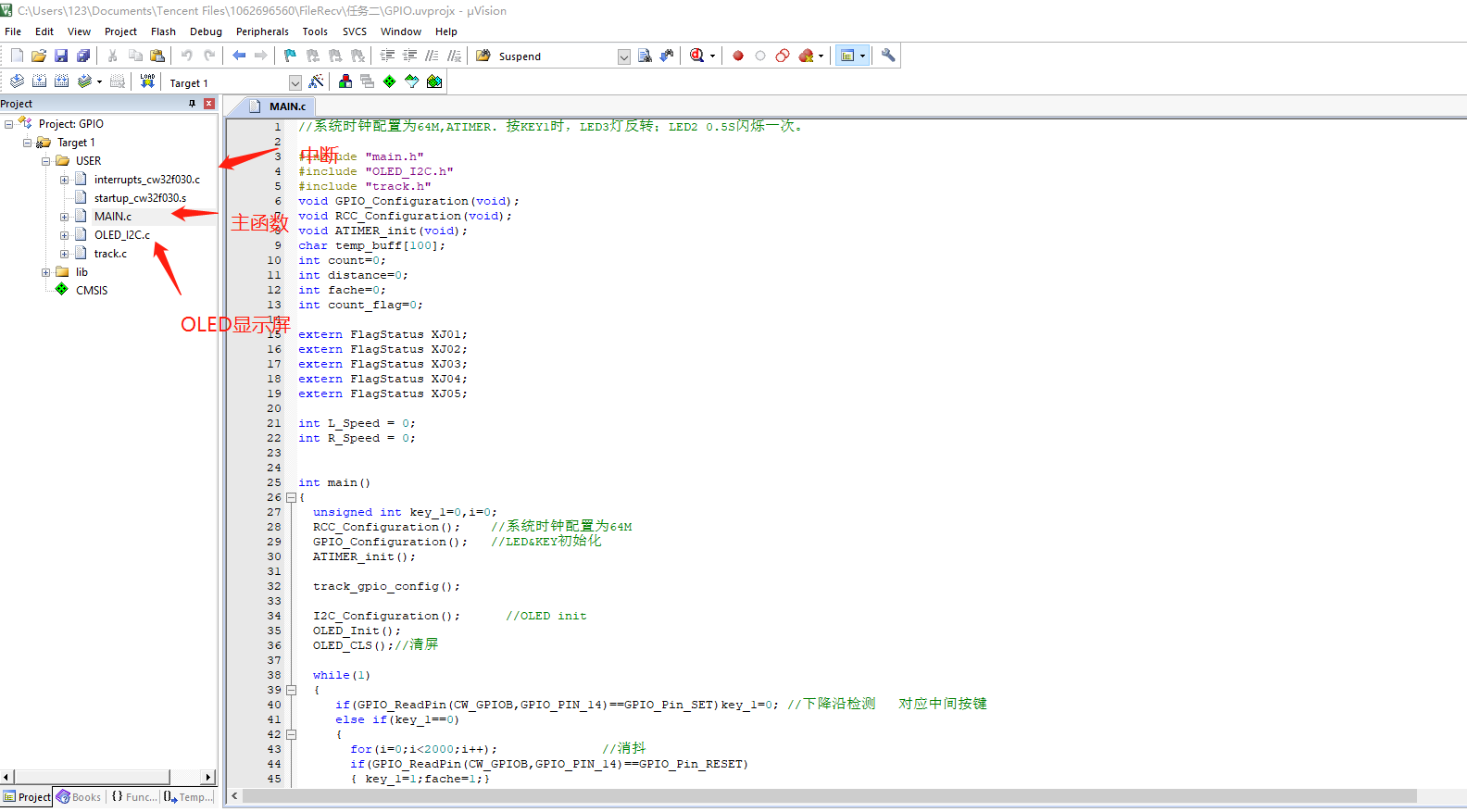Click the editor horizontal scrollbar
The image size is (1467, 812).
829,796
